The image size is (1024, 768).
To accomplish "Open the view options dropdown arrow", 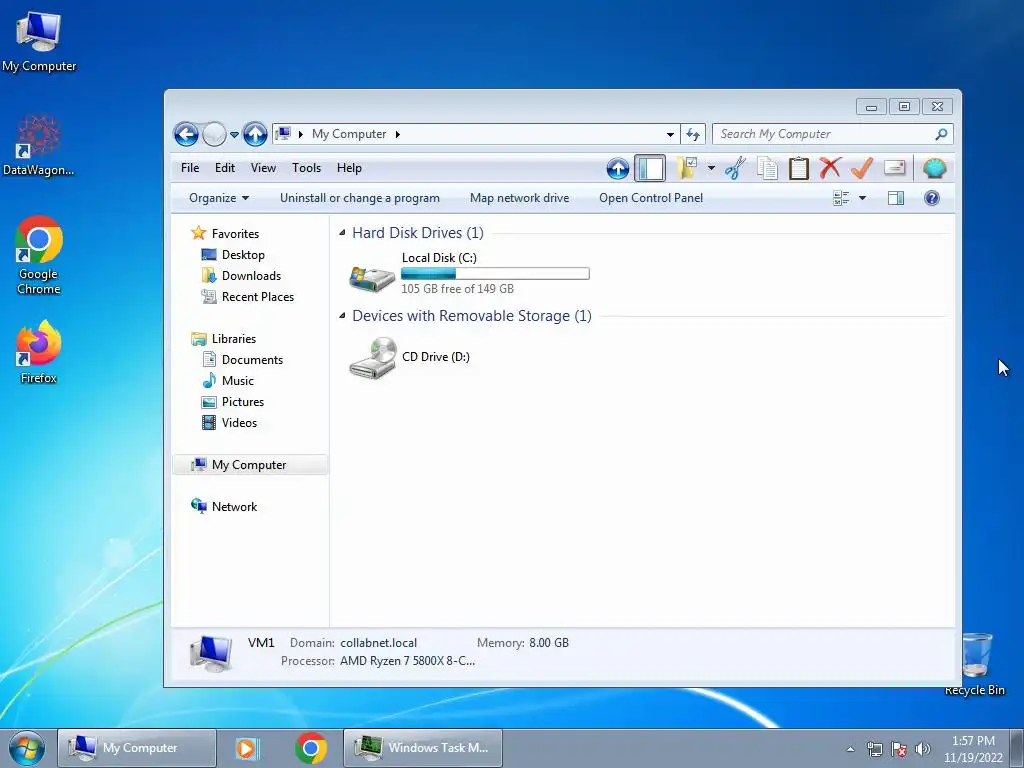I will pos(862,198).
